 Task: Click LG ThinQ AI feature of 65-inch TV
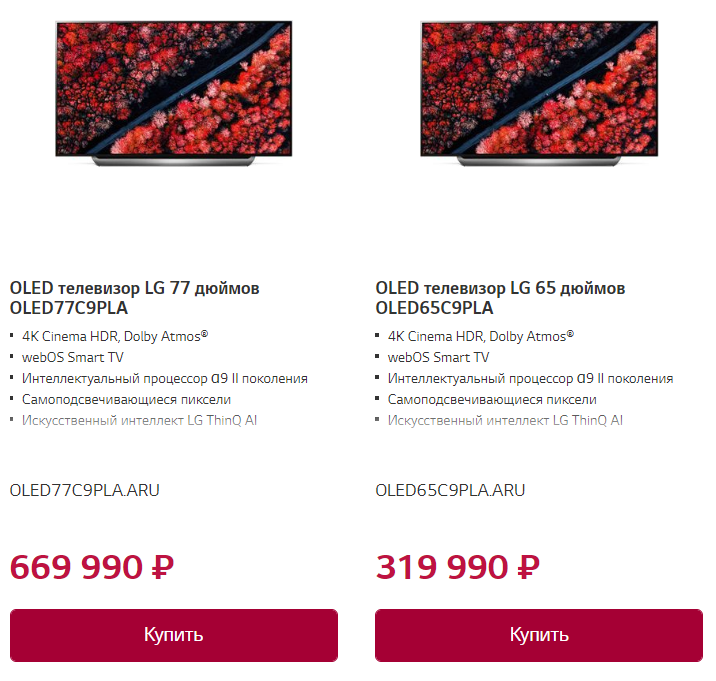coord(506,420)
